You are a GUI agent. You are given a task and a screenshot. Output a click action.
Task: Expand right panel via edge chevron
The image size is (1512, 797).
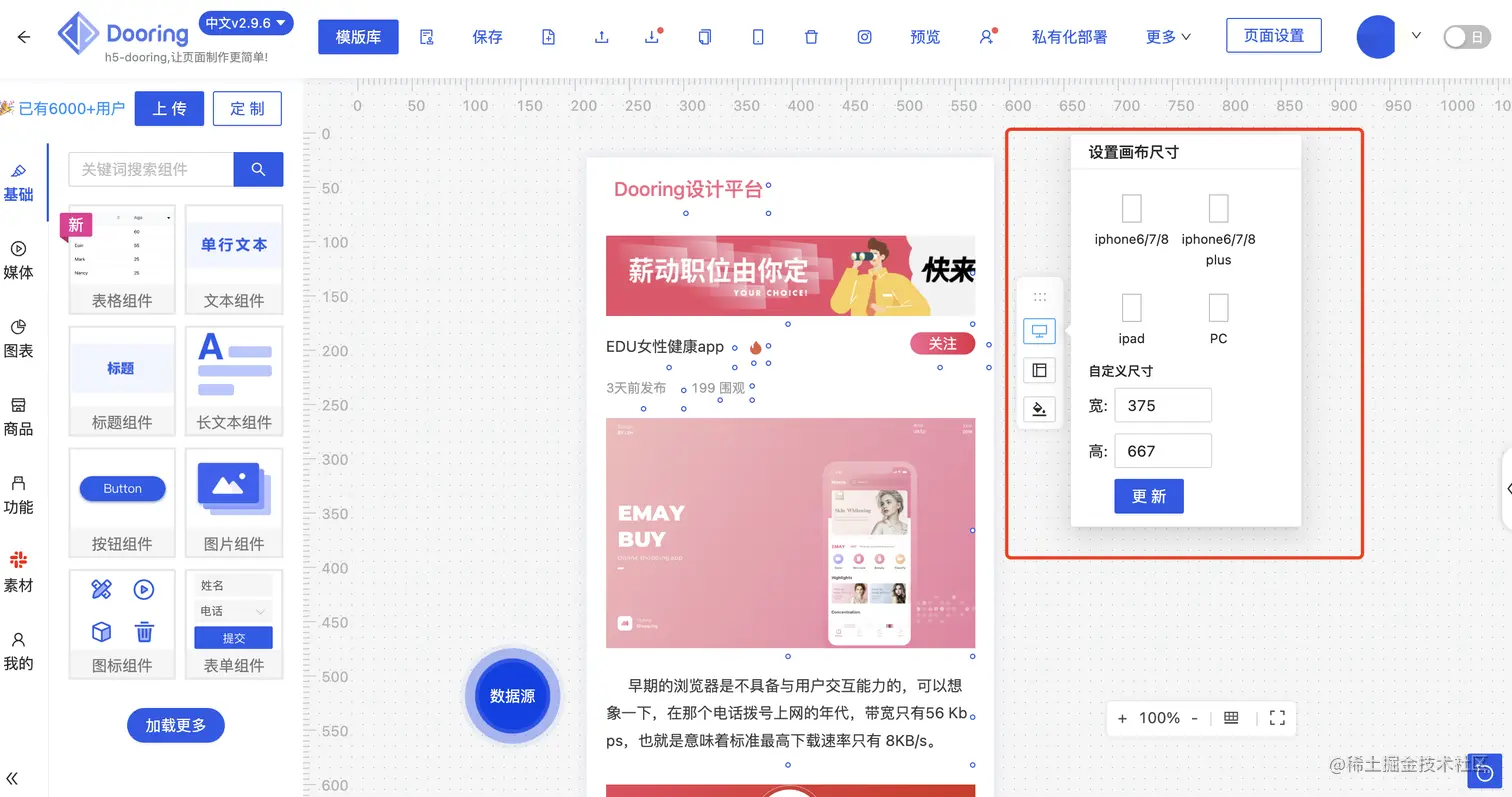coord(1508,488)
